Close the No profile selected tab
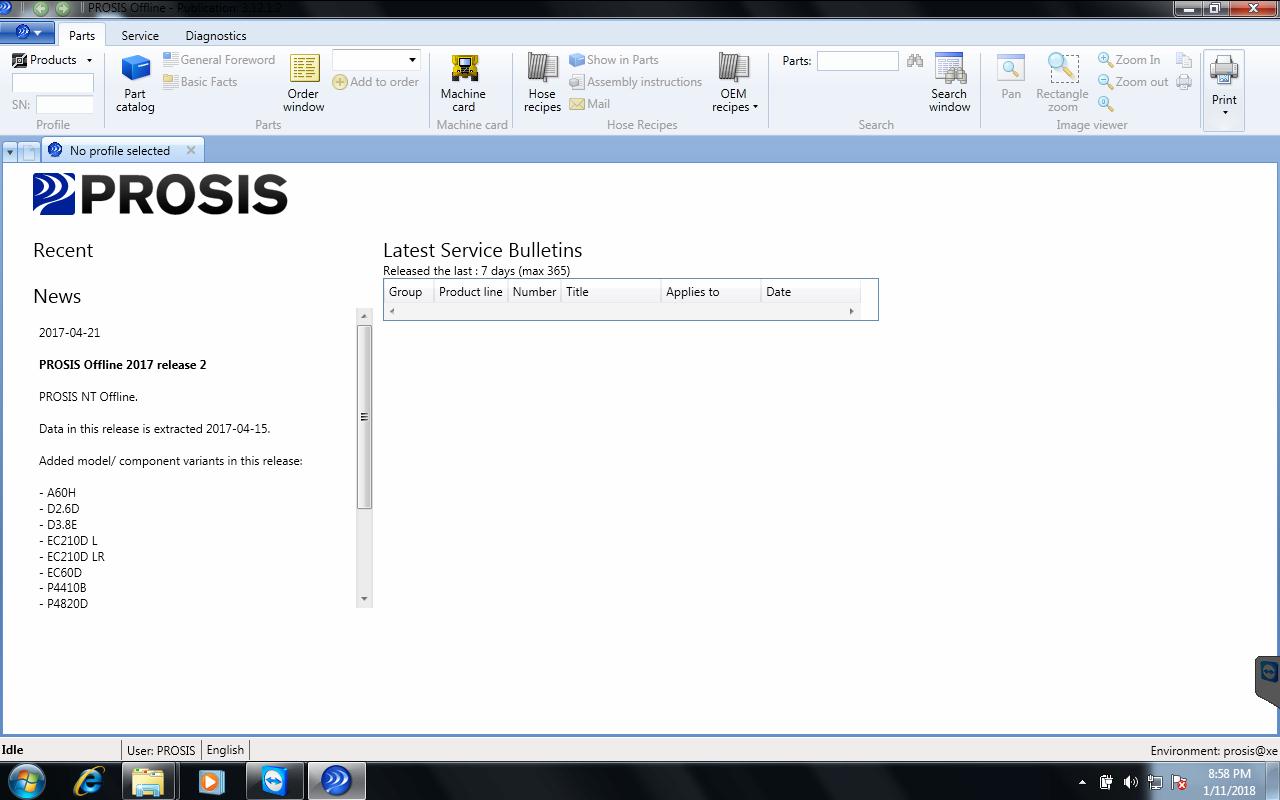1280x800 pixels. 191,150
